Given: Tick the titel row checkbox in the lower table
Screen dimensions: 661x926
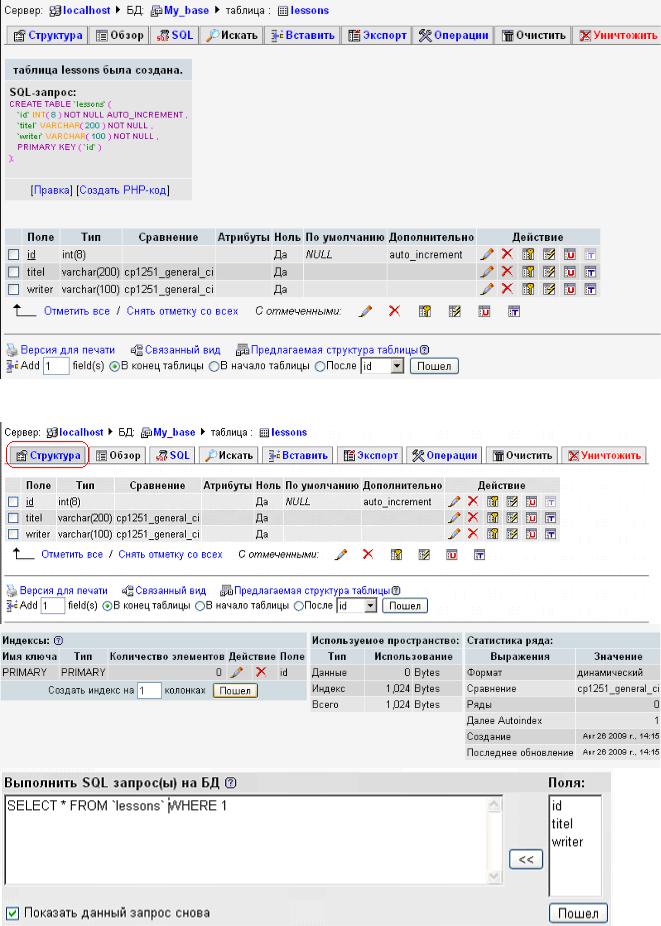Looking at the screenshot, I should [x=14, y=518].
